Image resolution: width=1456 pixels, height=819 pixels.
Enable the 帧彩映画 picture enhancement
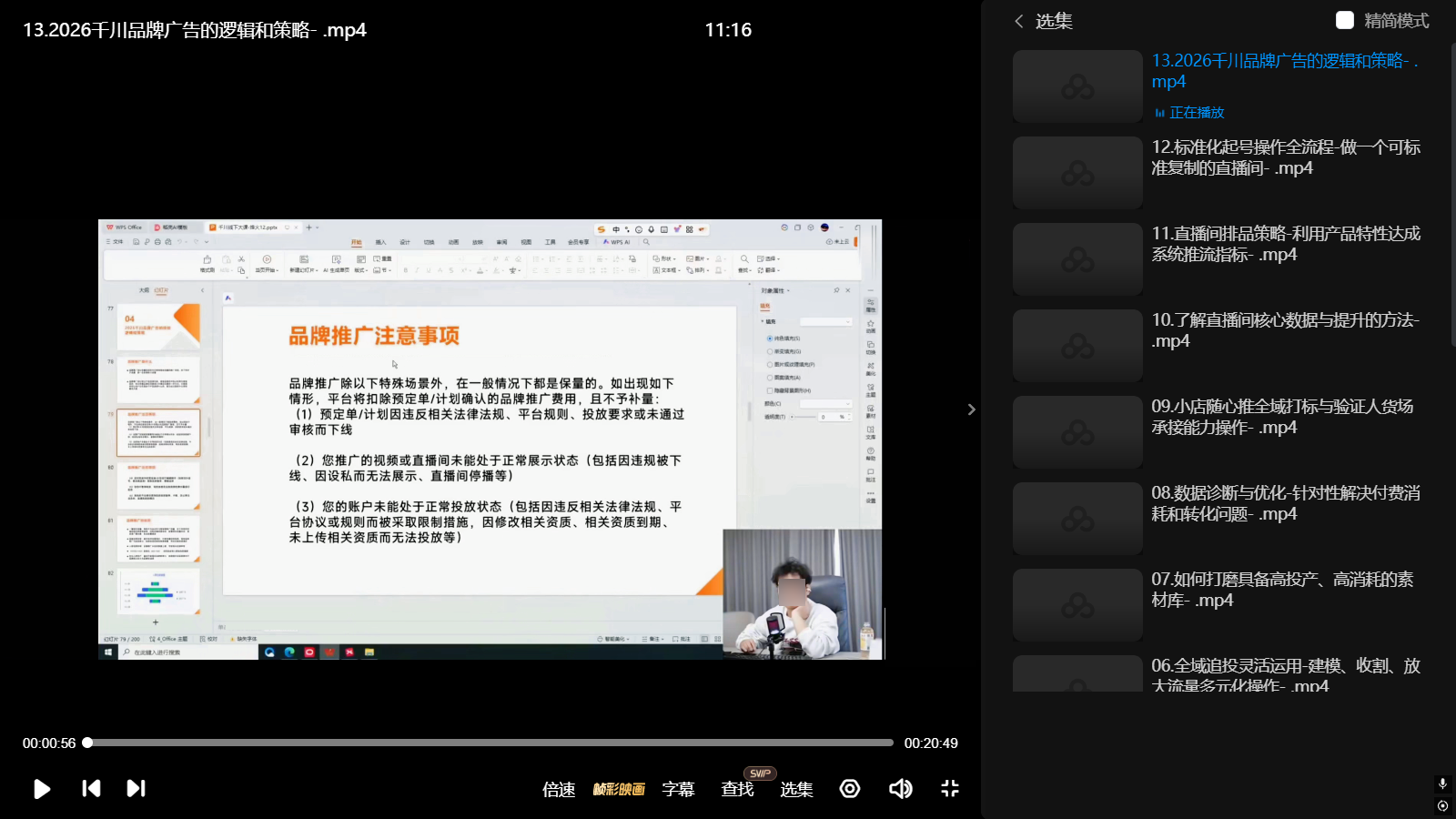coord(619,789)
